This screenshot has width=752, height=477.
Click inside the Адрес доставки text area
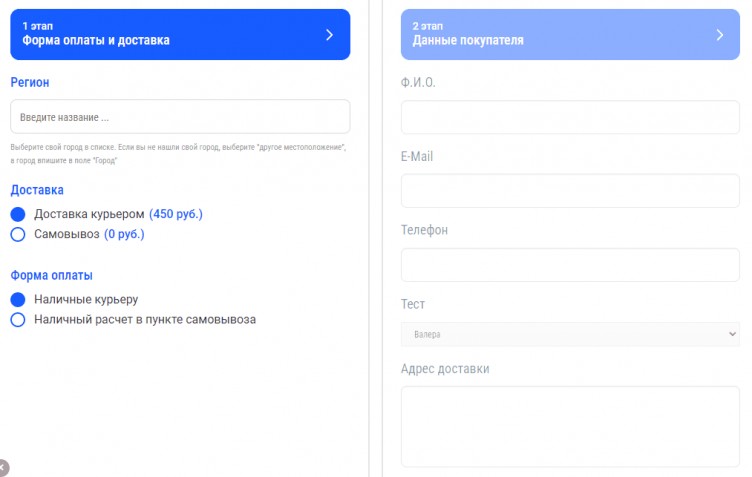[x=570, y=426]
